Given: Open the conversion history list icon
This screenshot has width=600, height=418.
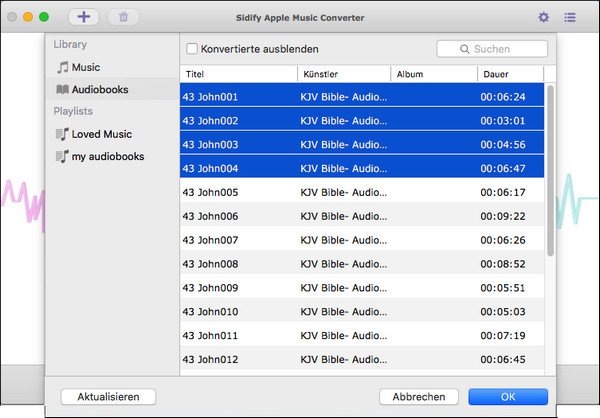Looking at the screenshot, I should pos(570,17).
